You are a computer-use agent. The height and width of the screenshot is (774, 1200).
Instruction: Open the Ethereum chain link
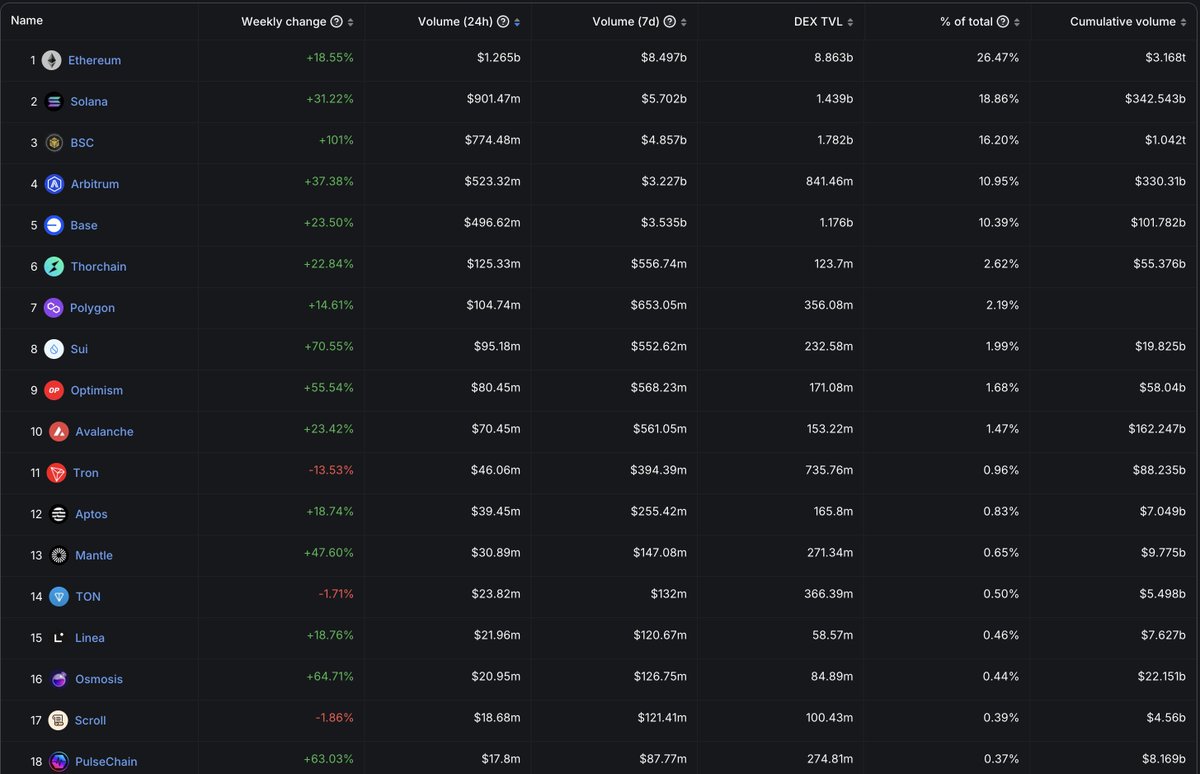94,60
